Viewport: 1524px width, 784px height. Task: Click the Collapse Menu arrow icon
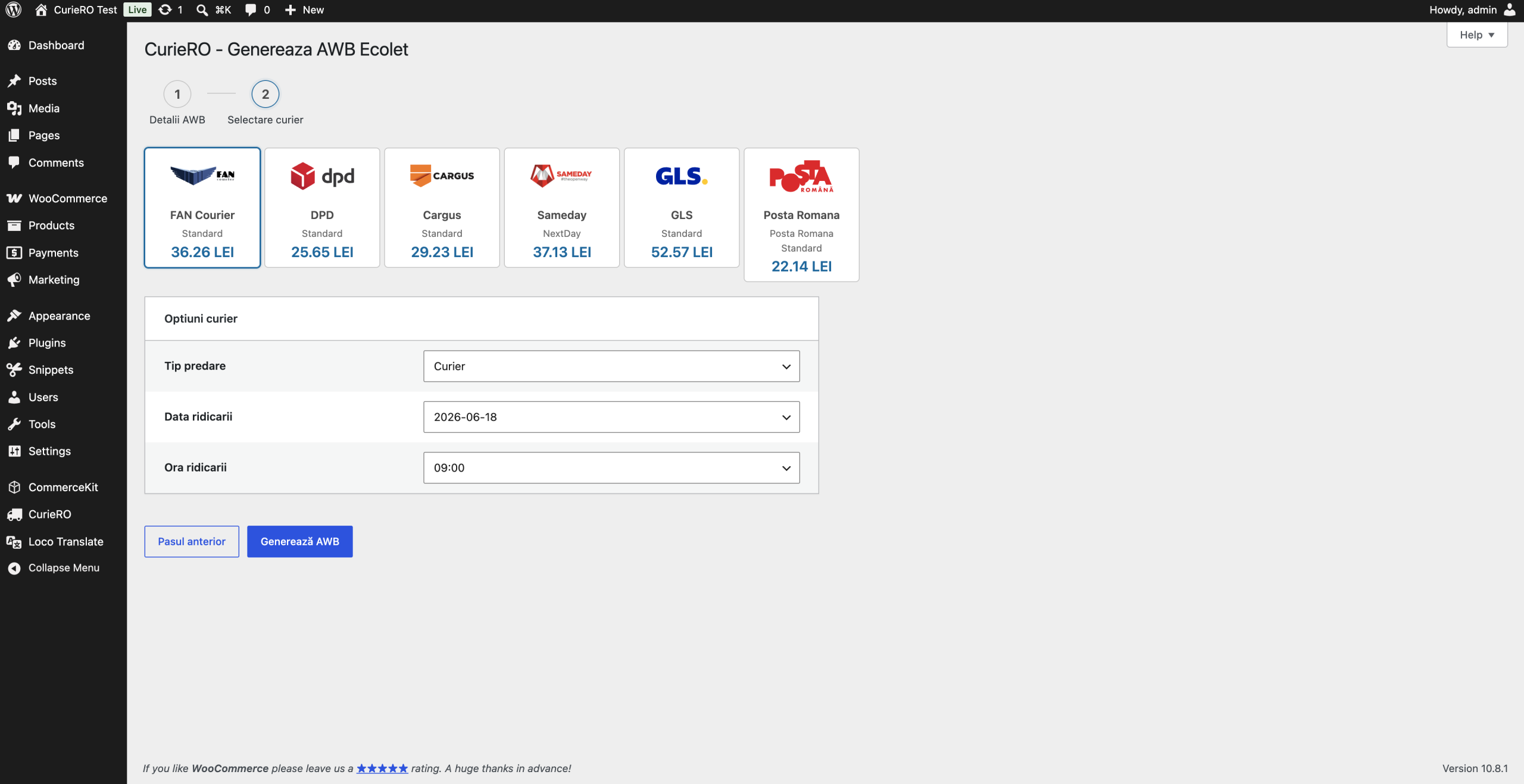pos(14,568)
